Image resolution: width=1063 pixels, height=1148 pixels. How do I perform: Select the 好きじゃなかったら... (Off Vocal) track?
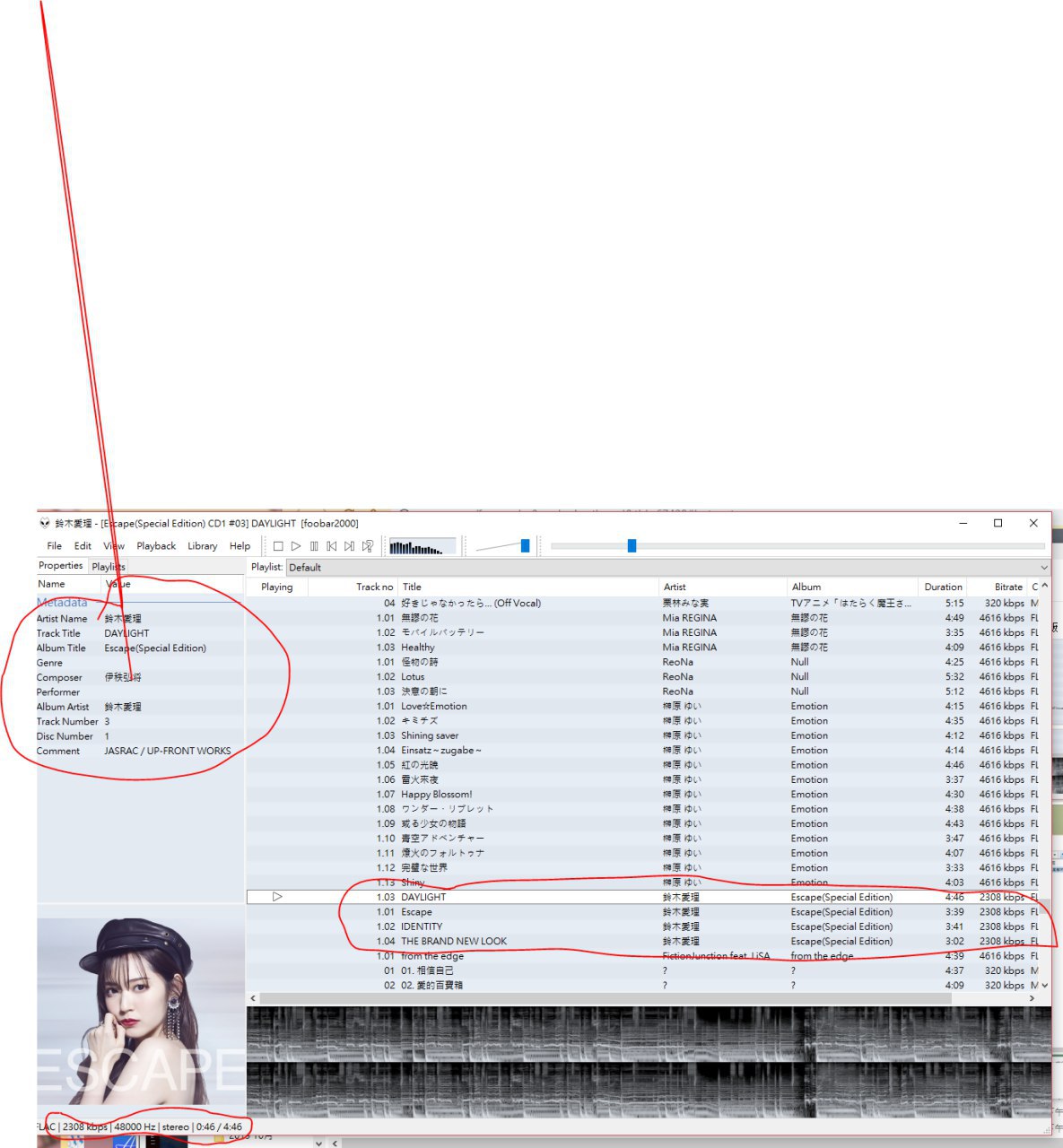pyautogui.click(x=642, y=604)
